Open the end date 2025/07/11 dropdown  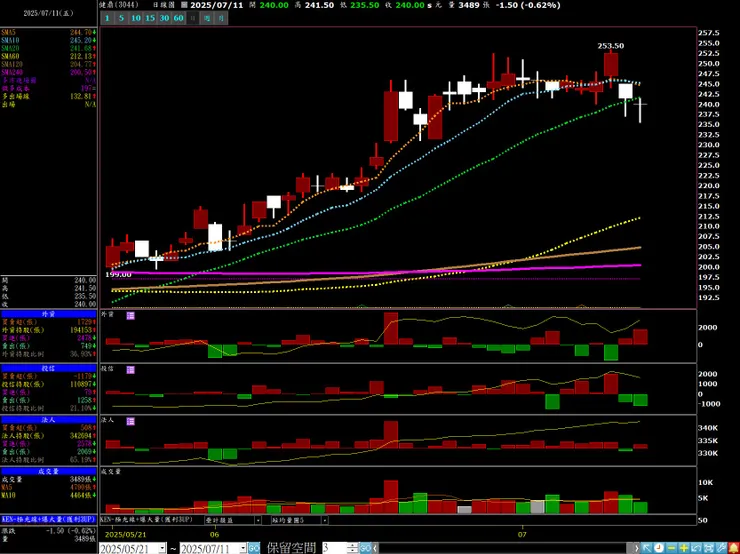243,548
